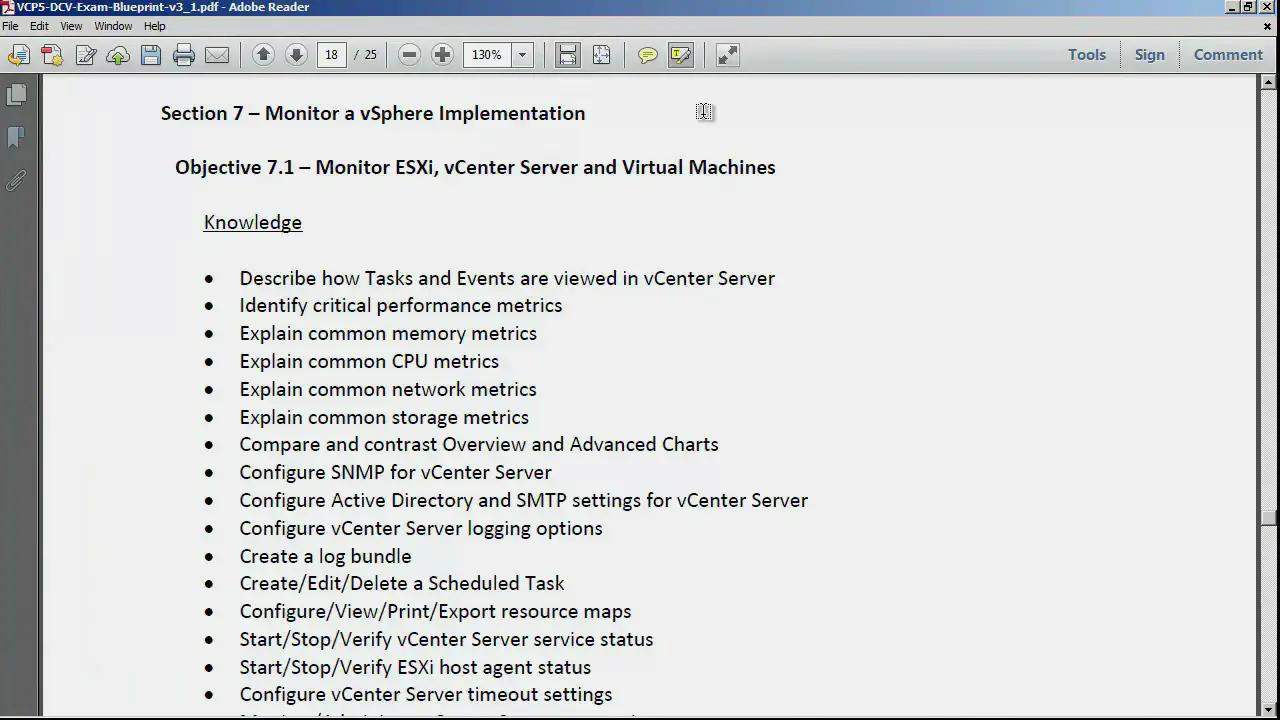The height and width of the screenshot is (720, 1280).
Task: Open the File menu
Action: 10,26
